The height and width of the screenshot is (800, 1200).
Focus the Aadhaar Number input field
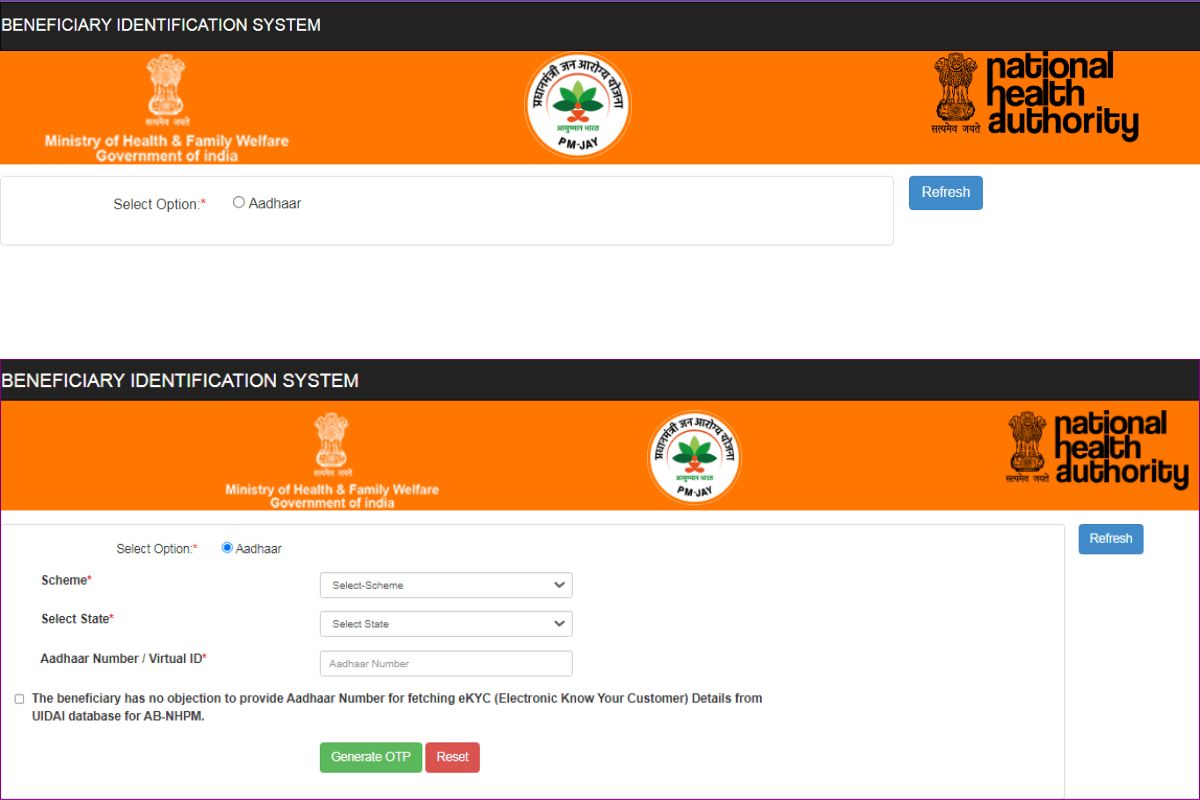pyautogui.click(x=446, y=664)
